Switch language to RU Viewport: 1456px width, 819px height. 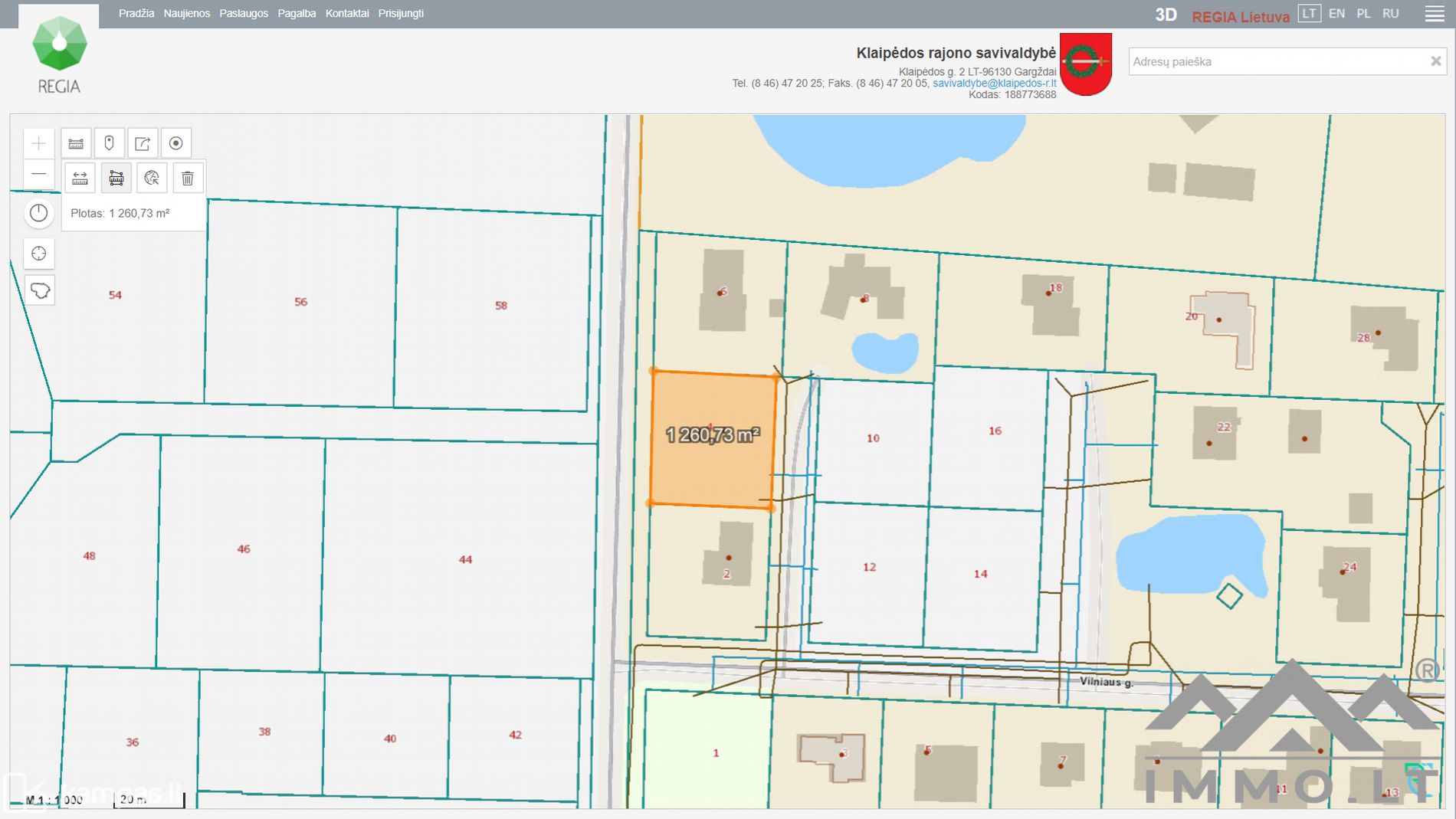[x=1390, y=14]
